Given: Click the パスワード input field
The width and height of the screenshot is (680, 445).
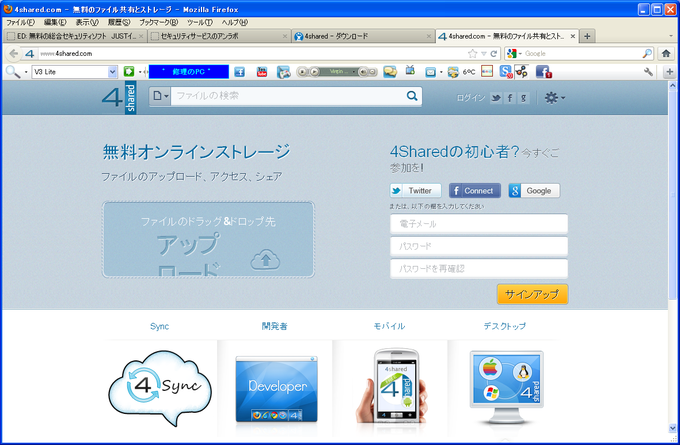Looking at the screenshot, I should click(479, 246).
